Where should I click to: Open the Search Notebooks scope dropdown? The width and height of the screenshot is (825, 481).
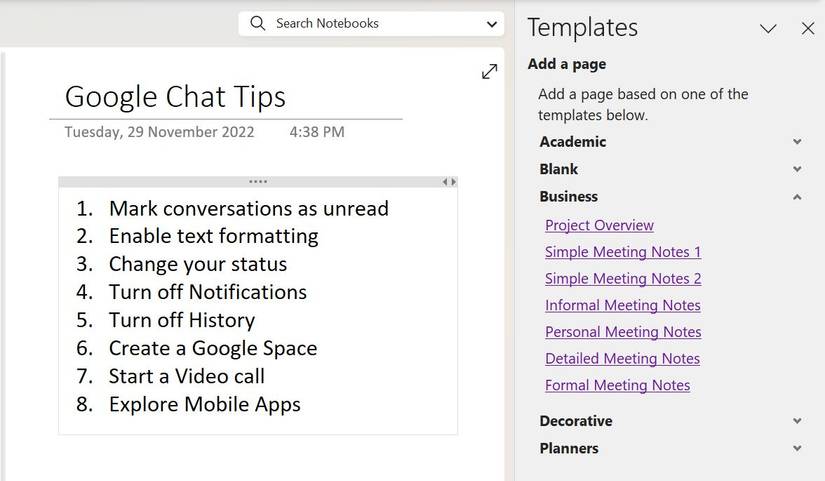click(x=491, y=23)
